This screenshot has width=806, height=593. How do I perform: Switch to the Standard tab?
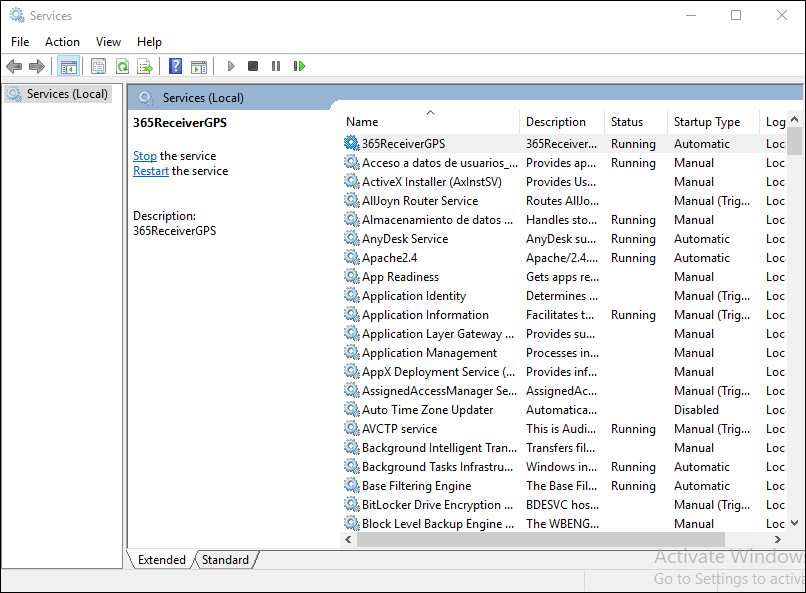[225, 560]
